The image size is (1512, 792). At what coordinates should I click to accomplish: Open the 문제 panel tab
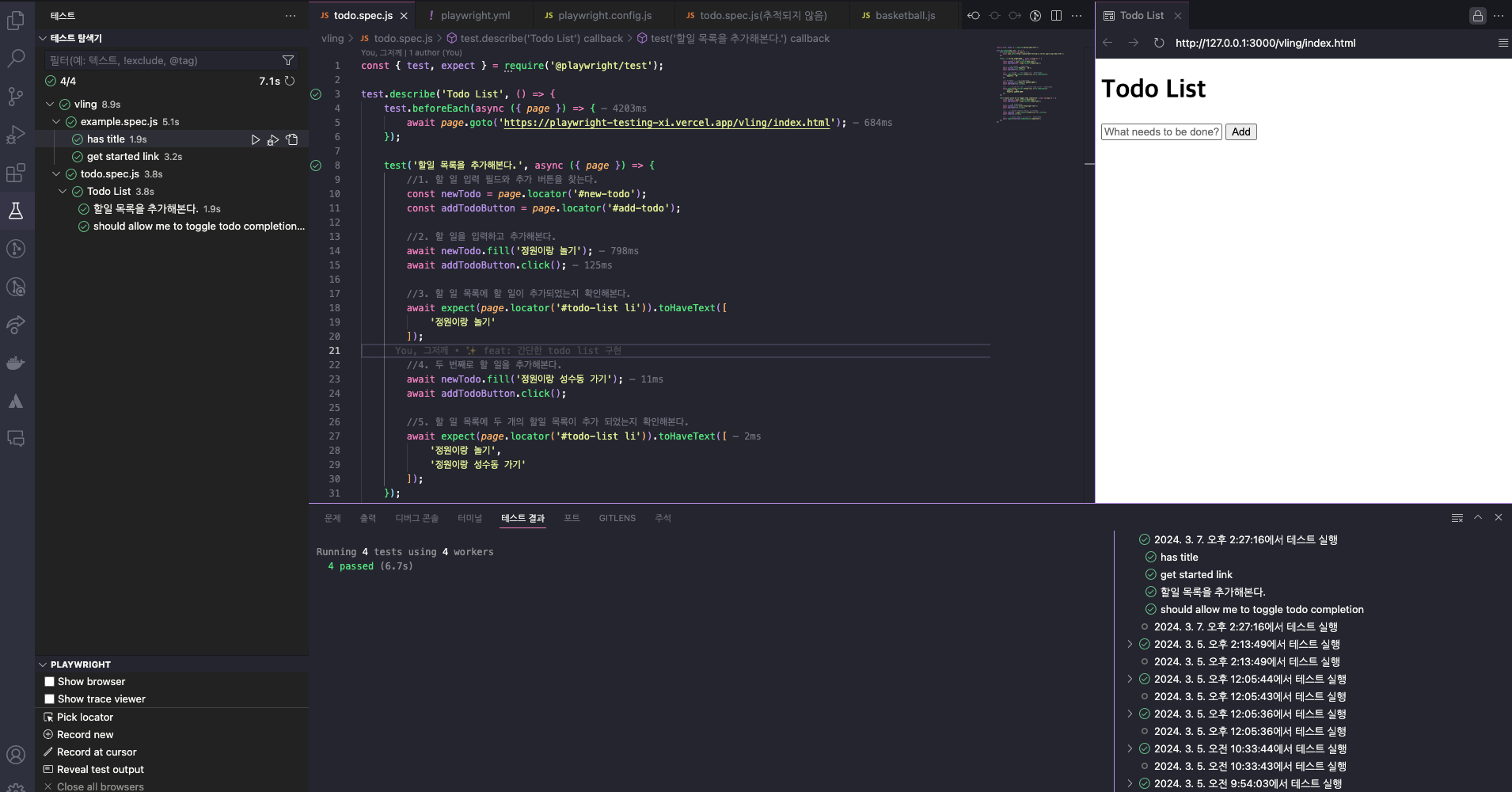pos(332,518)
